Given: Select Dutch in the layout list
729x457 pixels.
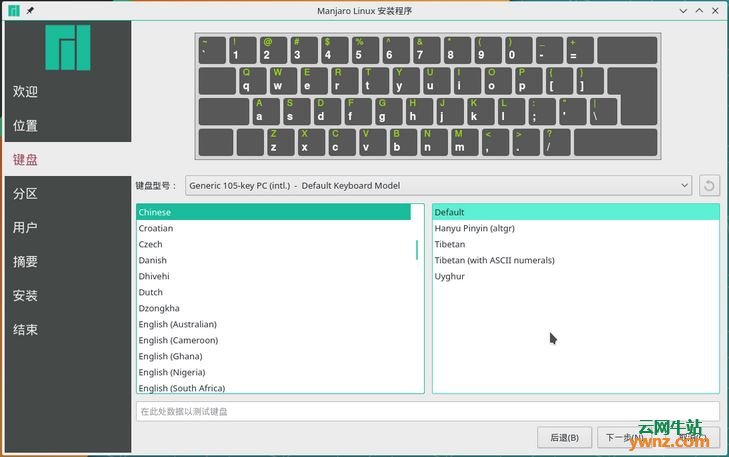Looking at the screenshot, I should click(273, 292).
